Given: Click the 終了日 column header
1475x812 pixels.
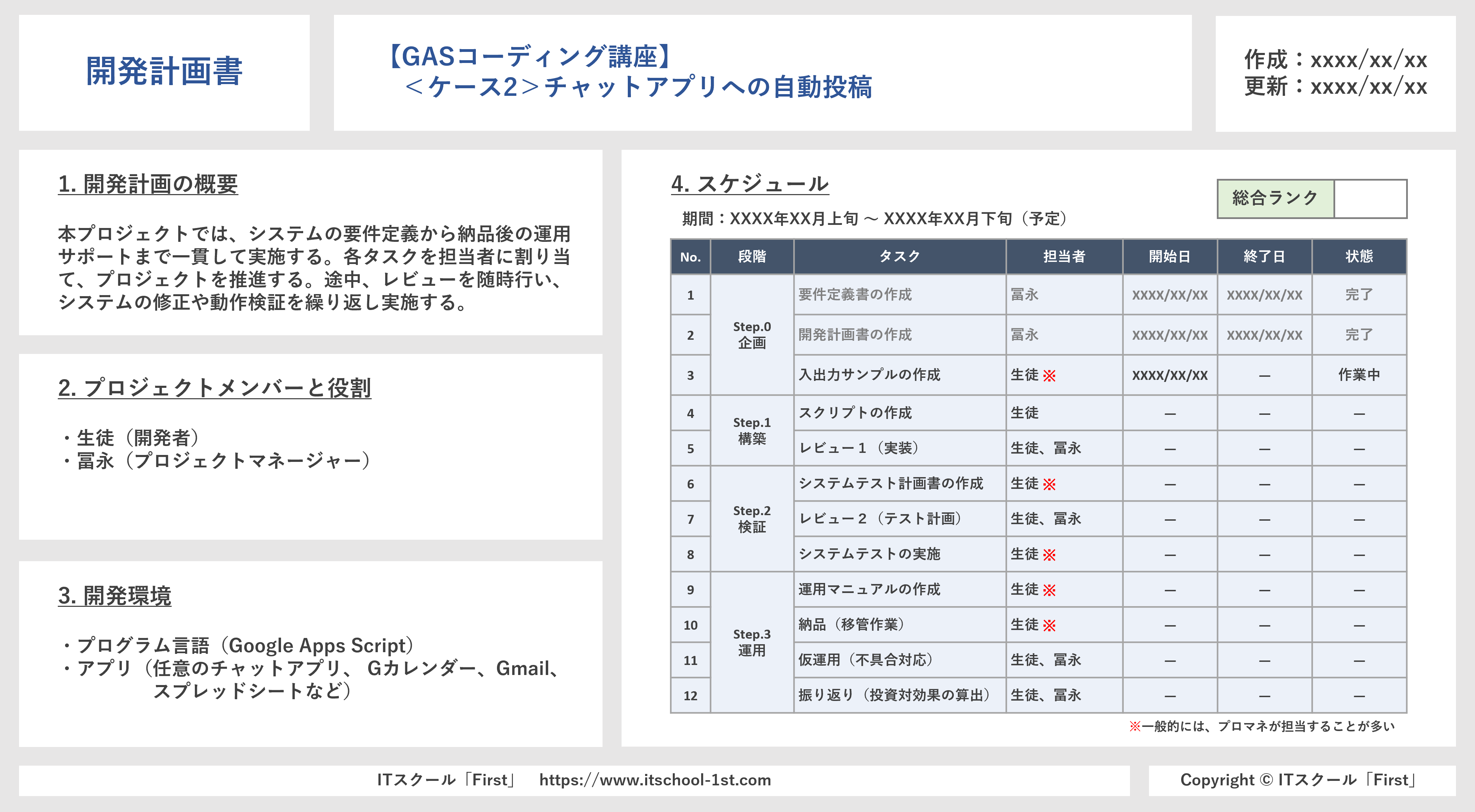Looking at the screenshot, I should (1264, 257).
